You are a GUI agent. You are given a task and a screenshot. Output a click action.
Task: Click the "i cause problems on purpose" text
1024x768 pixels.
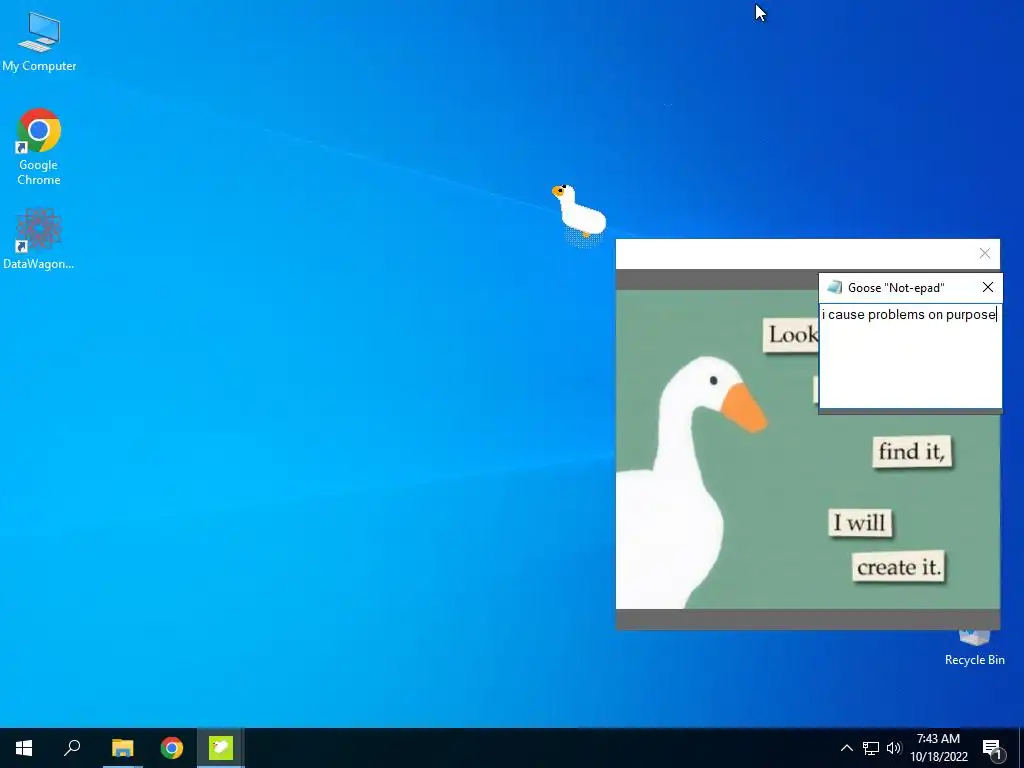[x=908, y=315]
